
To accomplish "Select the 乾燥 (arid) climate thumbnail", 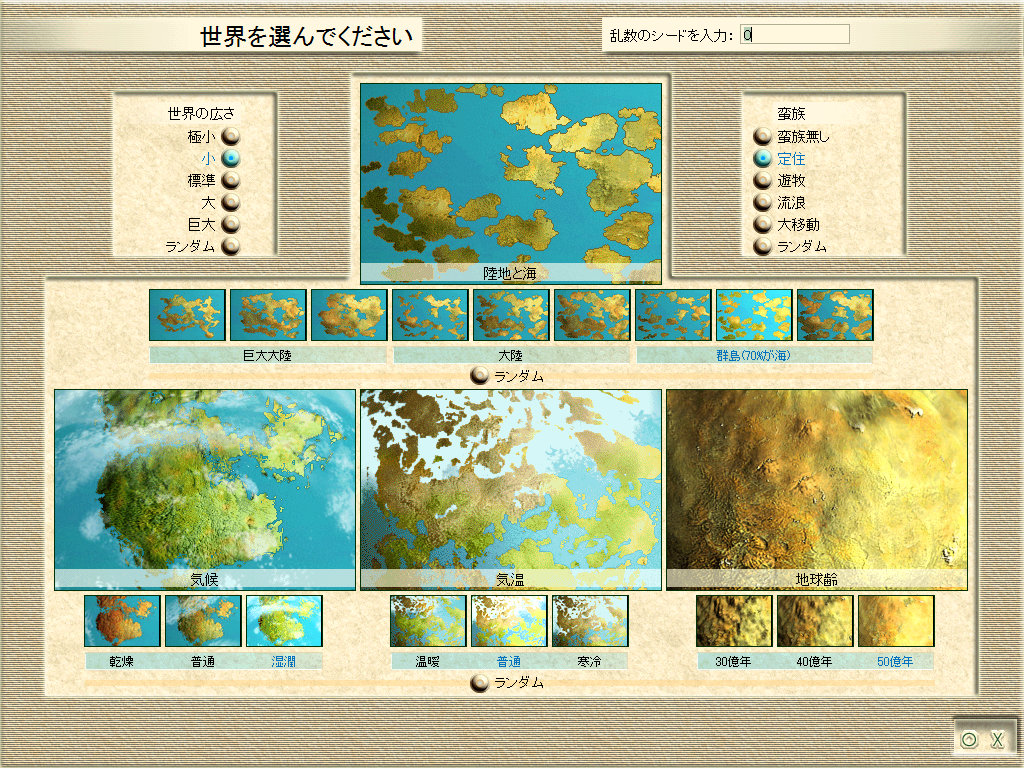I will (122, 621).
